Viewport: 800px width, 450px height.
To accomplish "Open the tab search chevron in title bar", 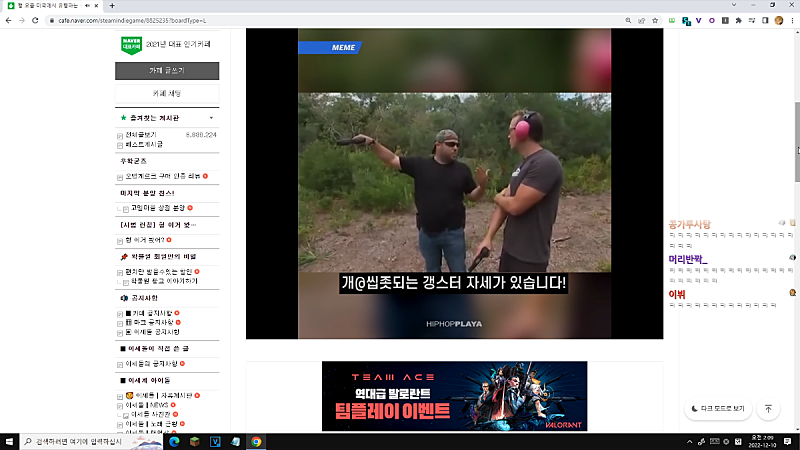I will [734, 5].
